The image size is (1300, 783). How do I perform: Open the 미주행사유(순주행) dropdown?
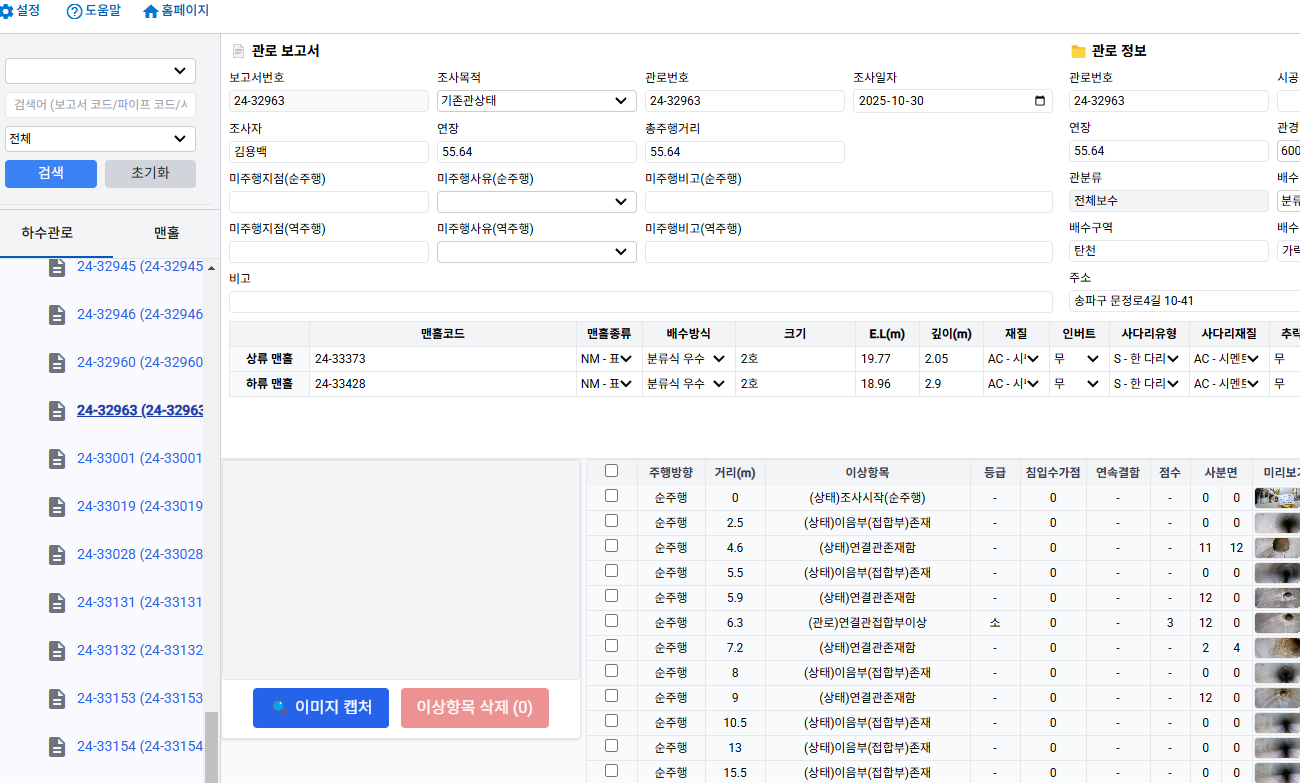coord(536,202)
